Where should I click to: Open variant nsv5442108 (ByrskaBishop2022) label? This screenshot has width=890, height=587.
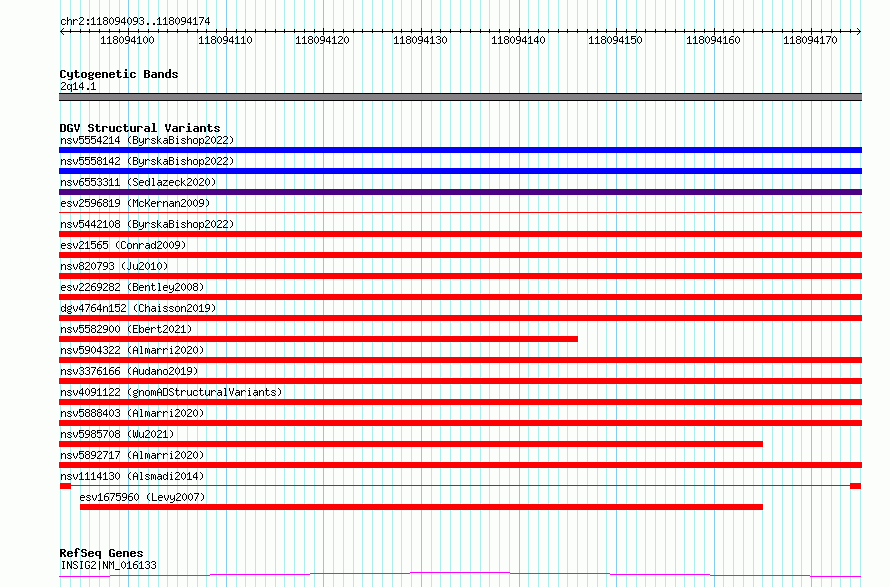147,224
